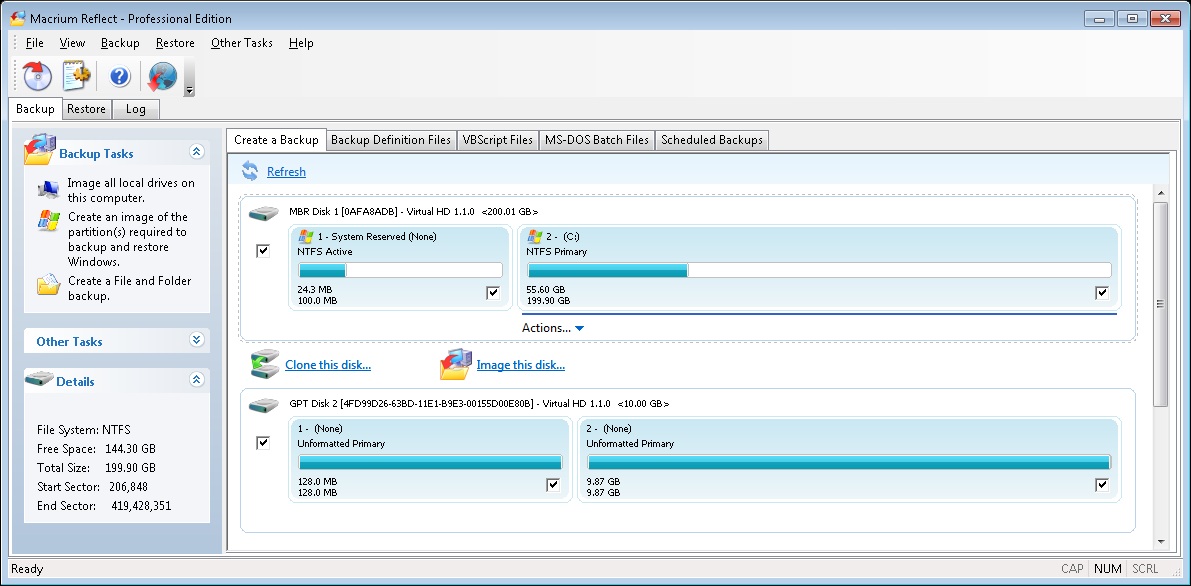Click the NUM status bar indicator
The image size is (1191, 586).
point(1105,569)
